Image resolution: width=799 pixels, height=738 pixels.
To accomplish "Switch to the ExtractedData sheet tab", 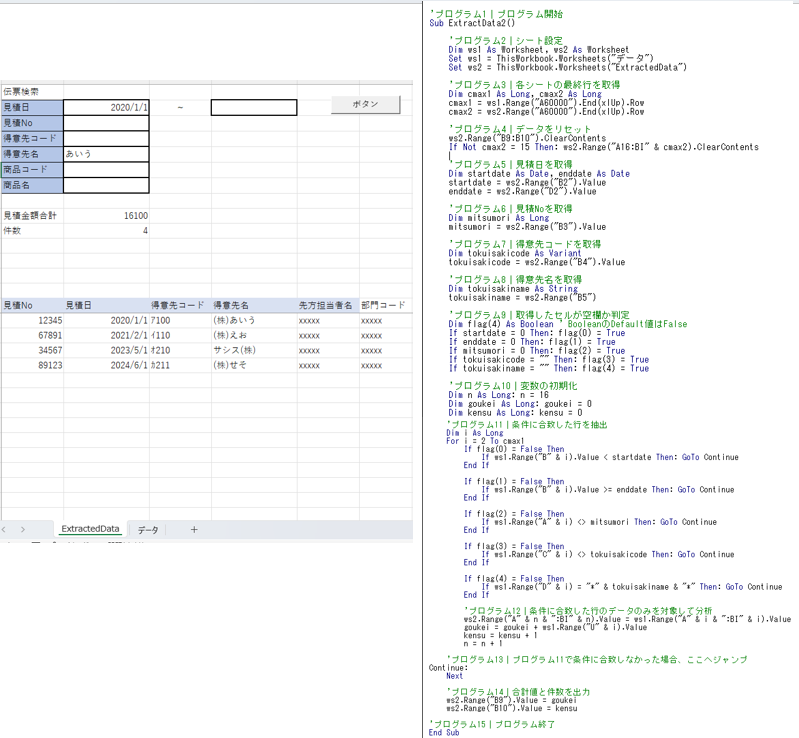I will click(x=90, y=529).
